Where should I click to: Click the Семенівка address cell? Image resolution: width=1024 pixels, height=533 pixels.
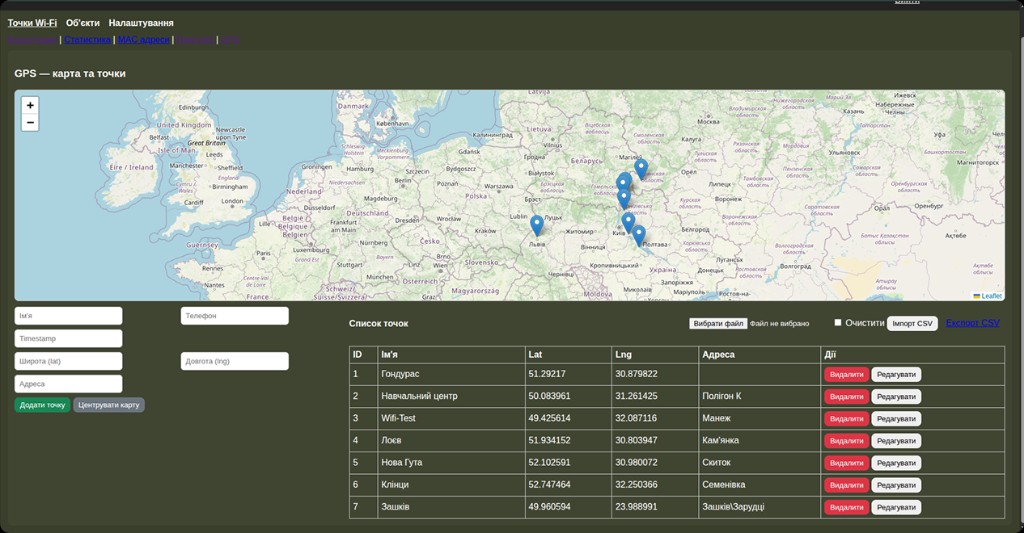tap(760, 485)
